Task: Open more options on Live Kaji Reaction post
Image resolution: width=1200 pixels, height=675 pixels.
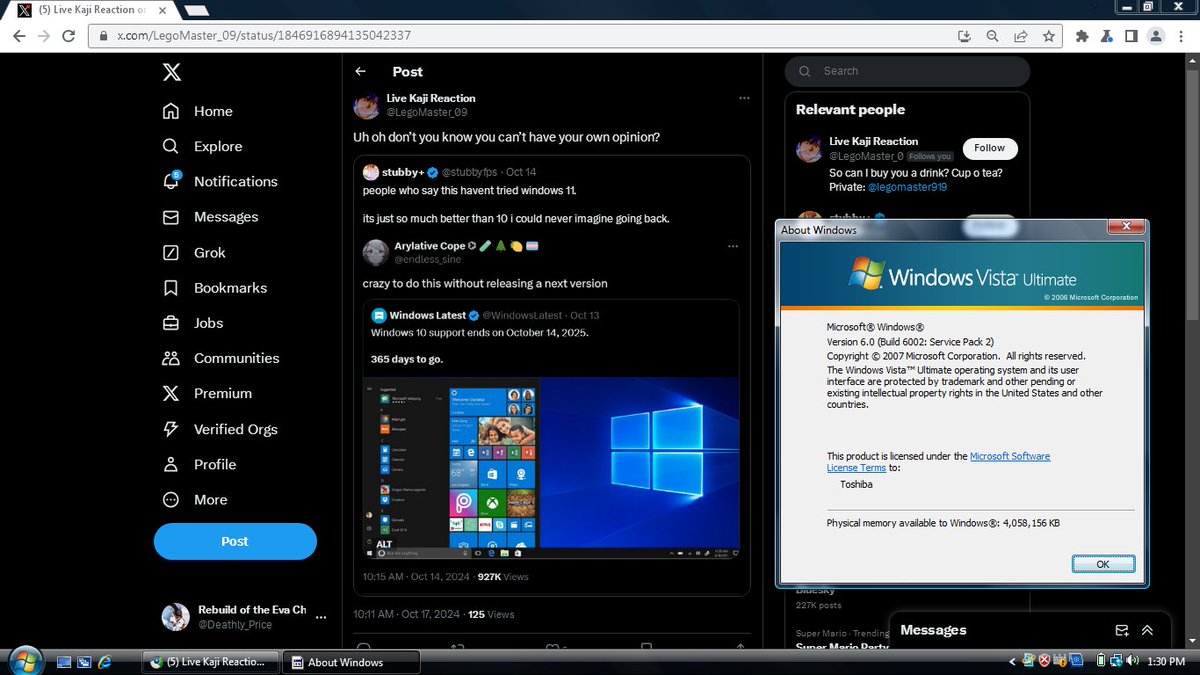Action: [743, 98]
